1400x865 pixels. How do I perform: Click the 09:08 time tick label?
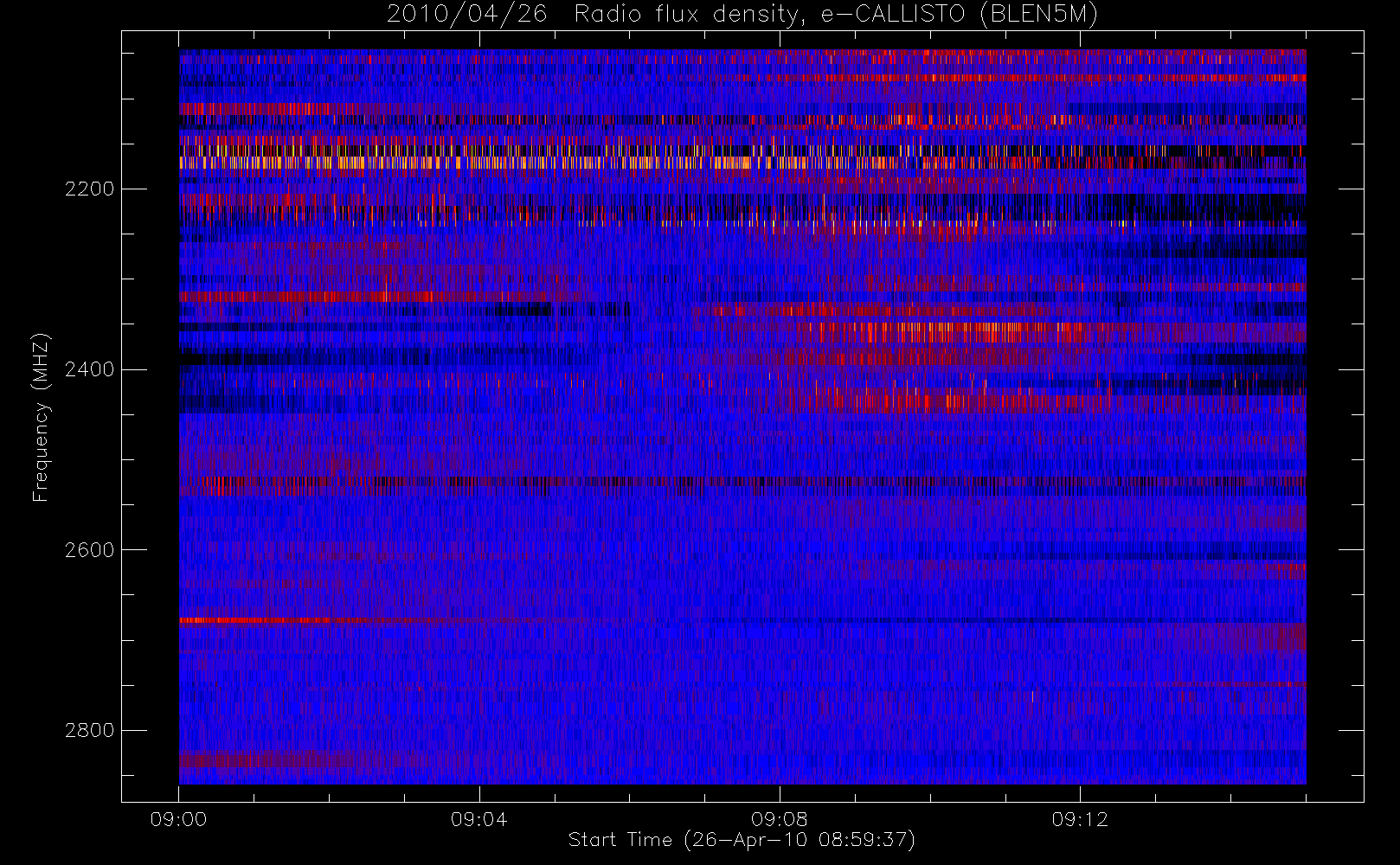click(x=779, y=819)
